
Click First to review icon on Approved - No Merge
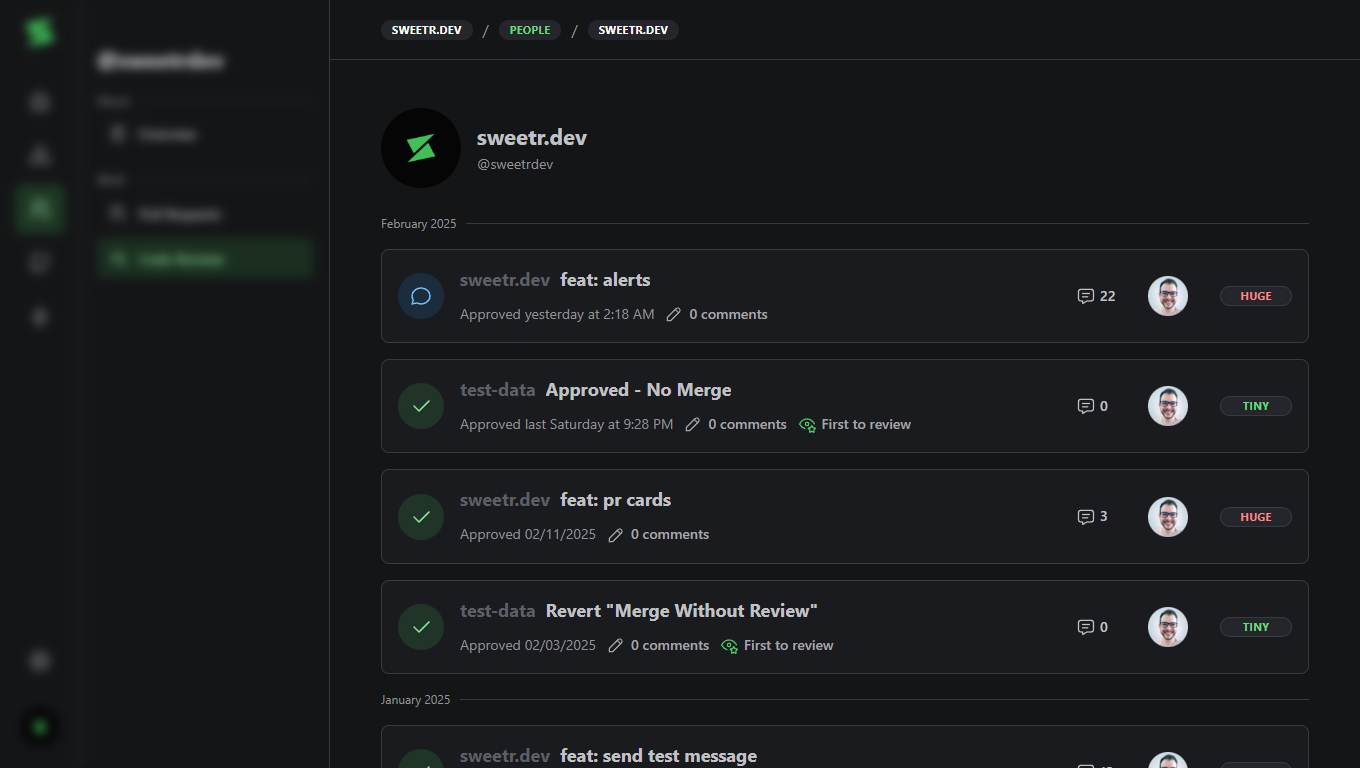tap(808, 425)
